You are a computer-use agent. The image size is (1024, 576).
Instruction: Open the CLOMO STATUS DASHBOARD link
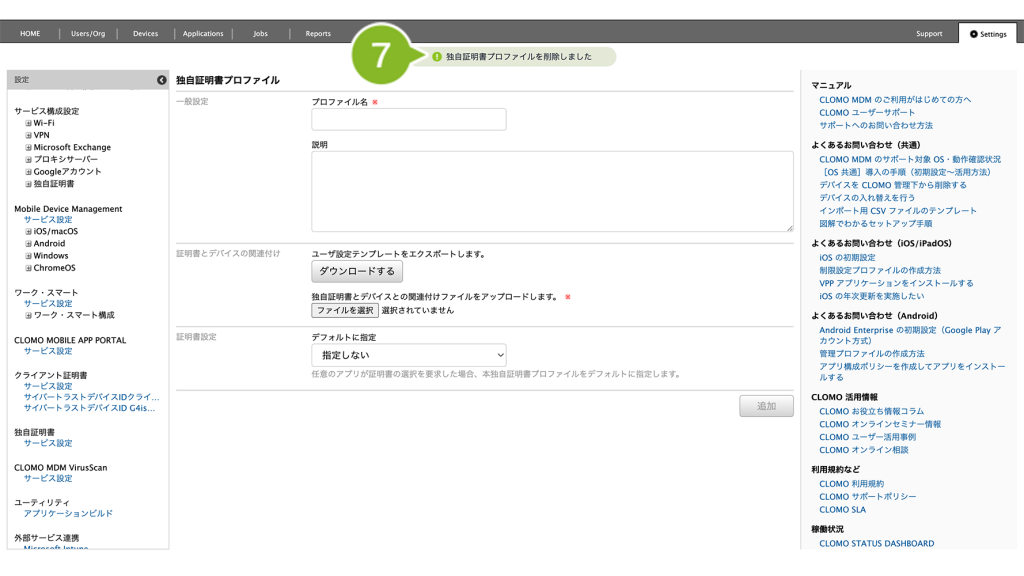pyautogui.click(x=876, y=544)
